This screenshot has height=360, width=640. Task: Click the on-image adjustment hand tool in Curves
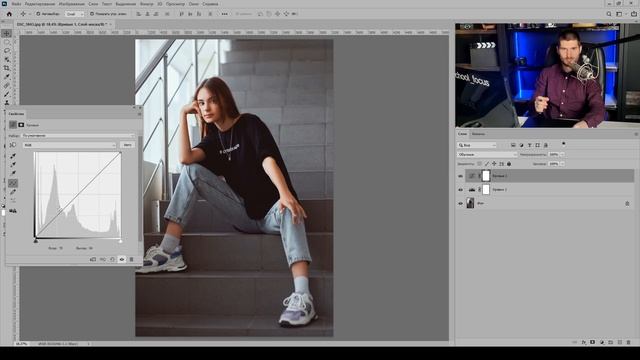point(13,145)
